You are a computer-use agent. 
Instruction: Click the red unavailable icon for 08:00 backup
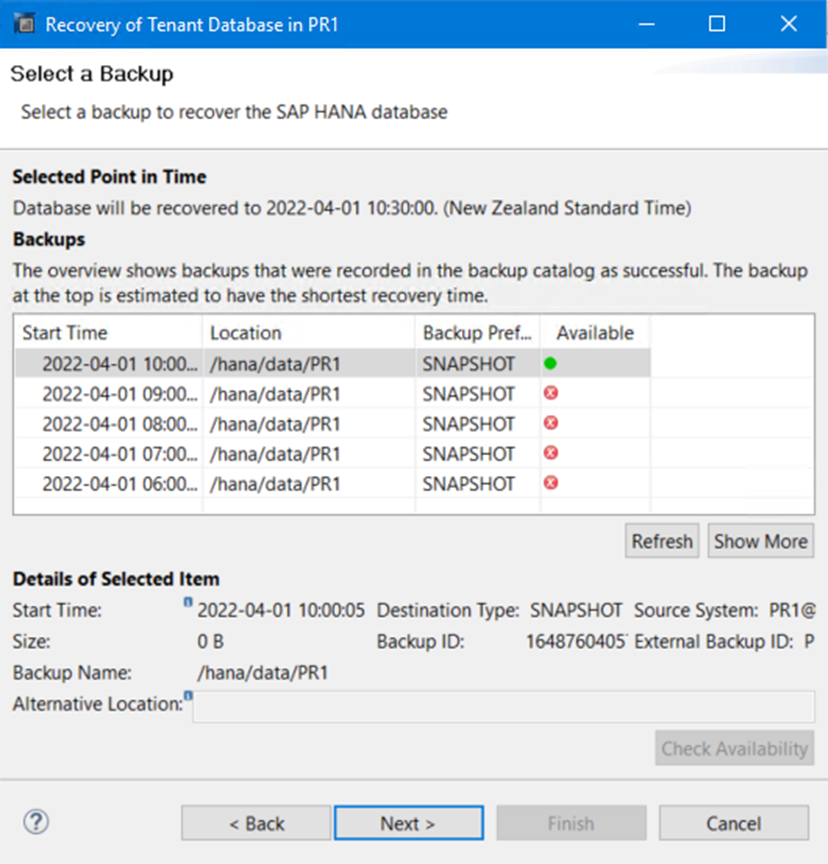[551, 423]
